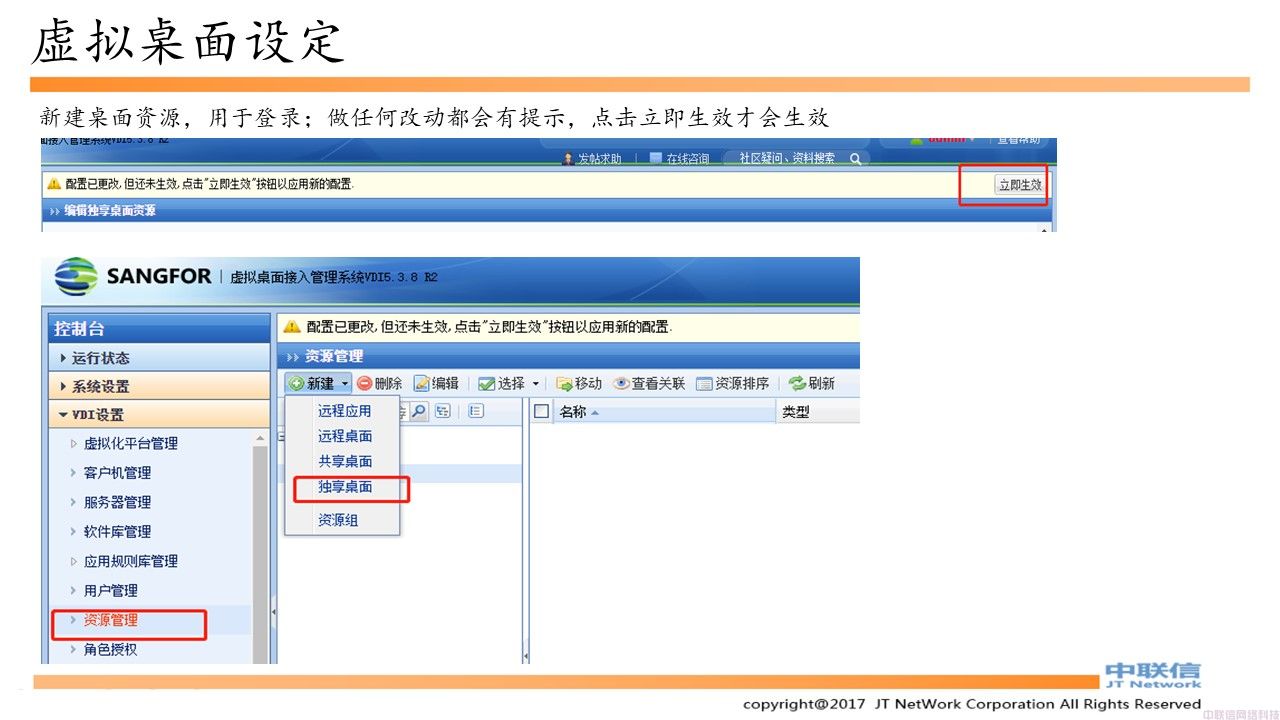
Task: Expand the 运行状态 section
Action: 159,358
